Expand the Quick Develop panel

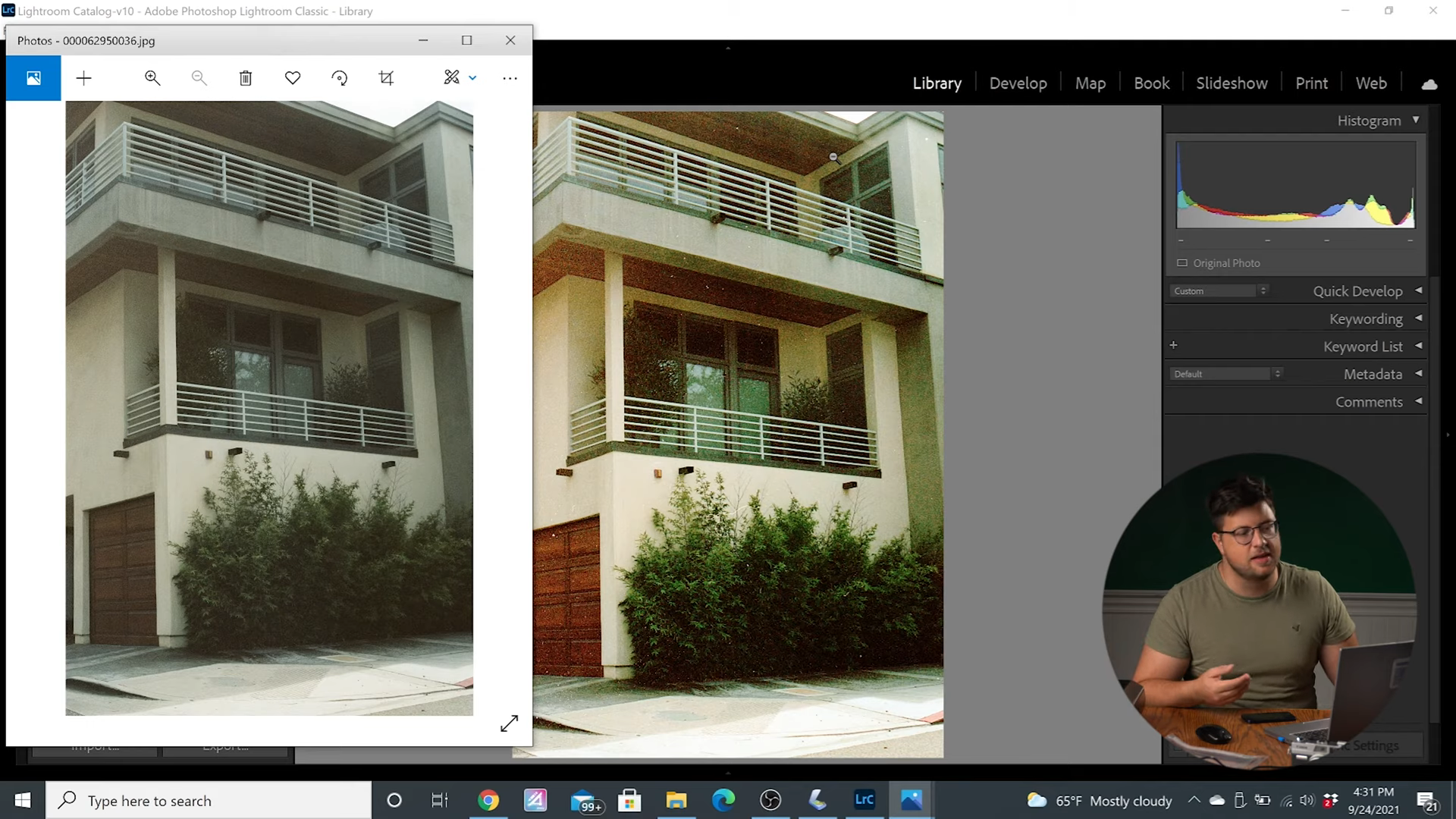[x=1418, y=291]
